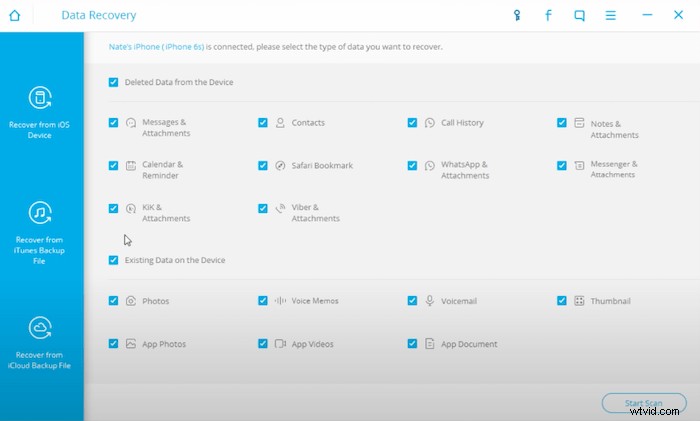The image size is (700, 421).
Task: Uncheck the Photos checkbox
Action: click(x=113, y=300)
